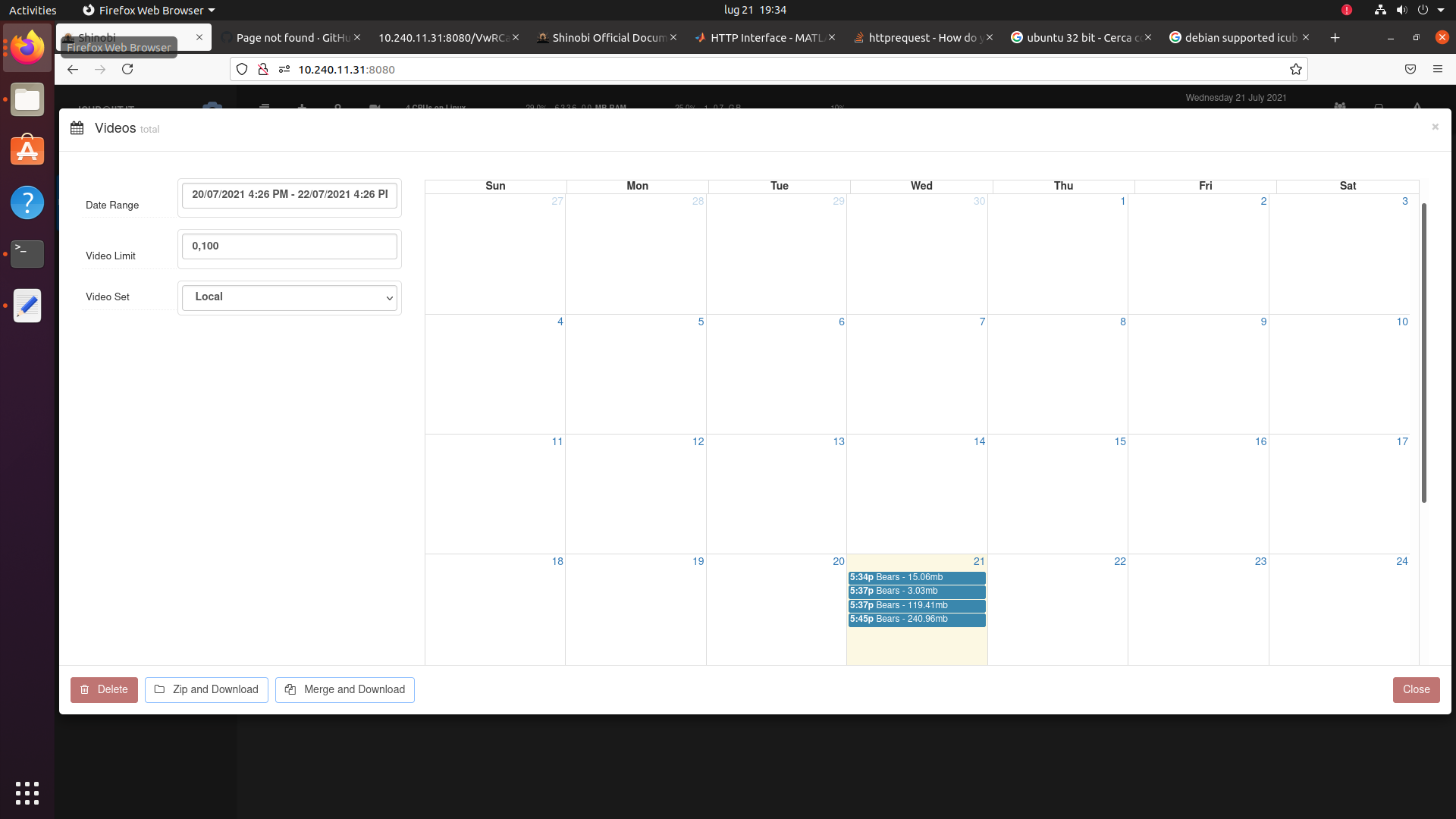Switch to Shinobi Official Documentation tab

point(608,37)
